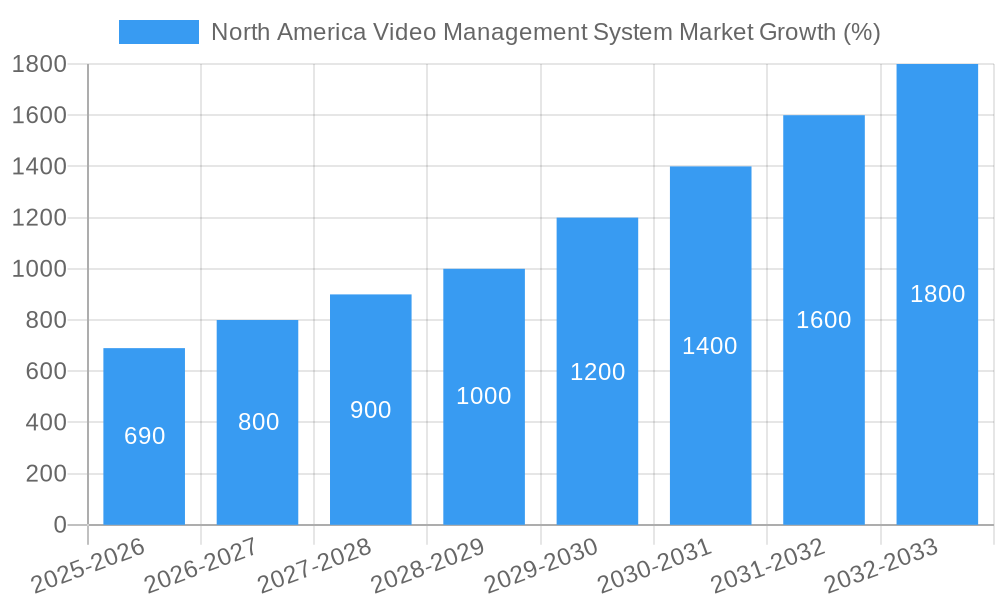Select the 2026-2027 bar labeled 800
1000x600 pixels.
pos(258,423)
